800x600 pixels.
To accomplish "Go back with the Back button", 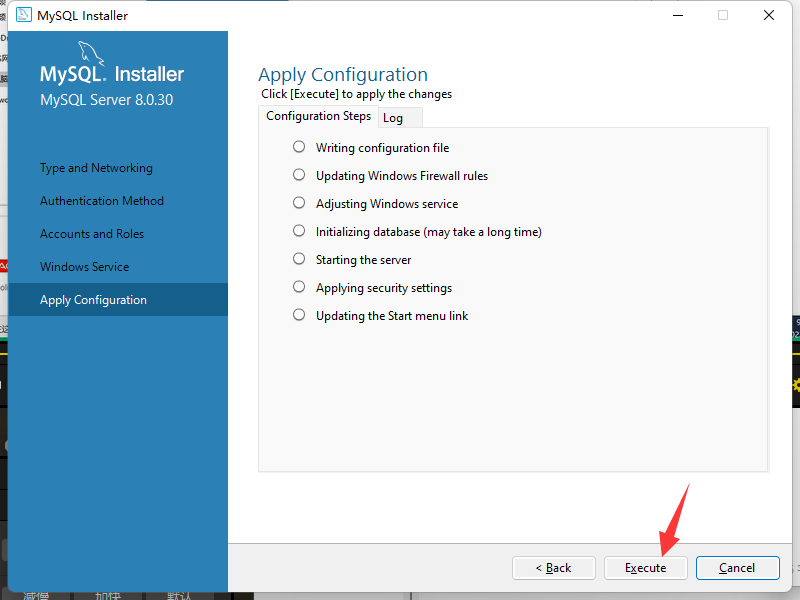I will coord(554,568).
